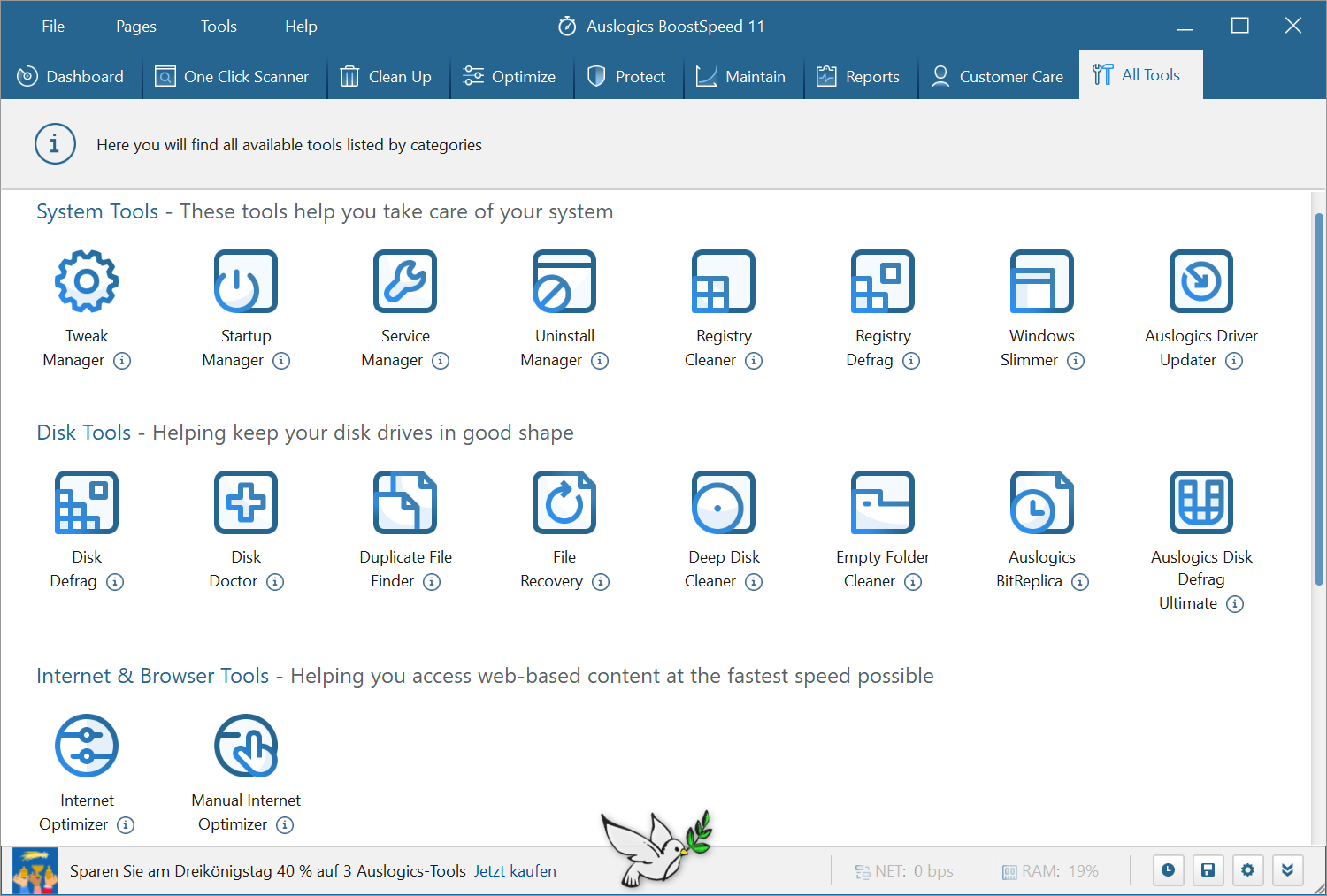This screenshot has height=896, width=1327.
Task: Open the File menu
Action: click(53, 27)
